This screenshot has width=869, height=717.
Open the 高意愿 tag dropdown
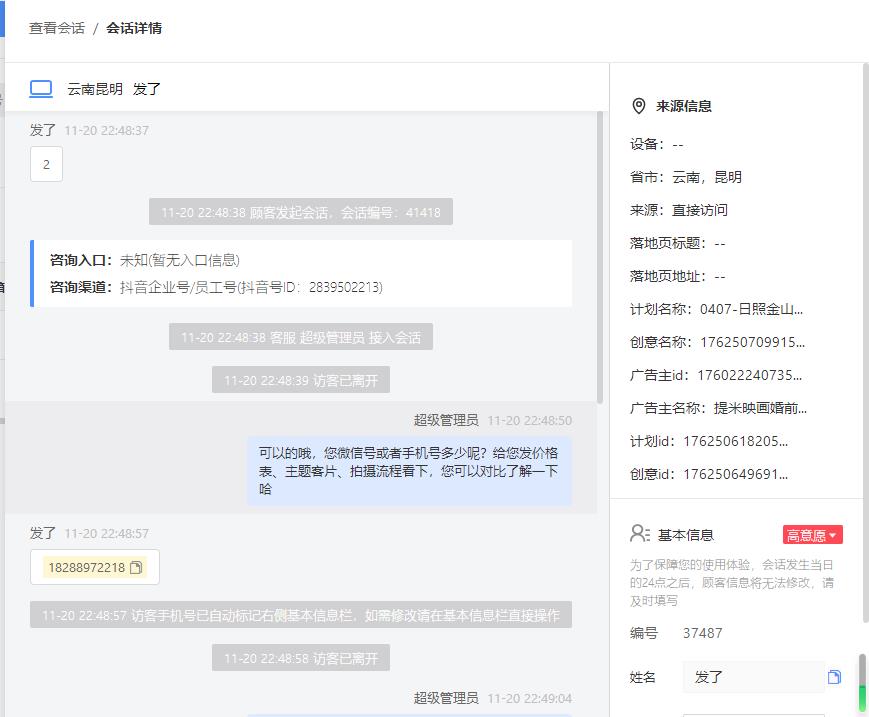pos(812,535)
